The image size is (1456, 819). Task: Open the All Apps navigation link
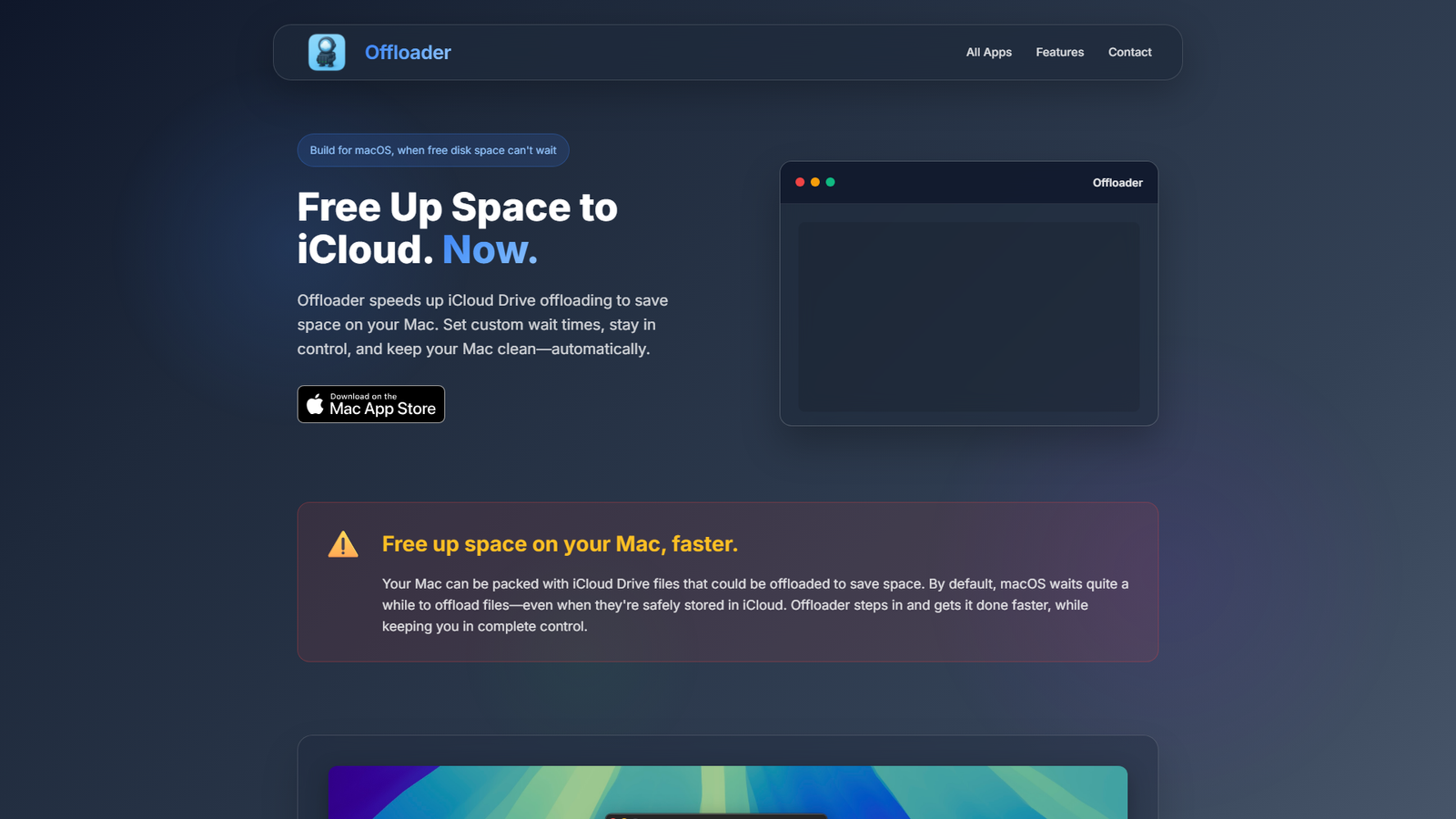[x=988, y=53]
